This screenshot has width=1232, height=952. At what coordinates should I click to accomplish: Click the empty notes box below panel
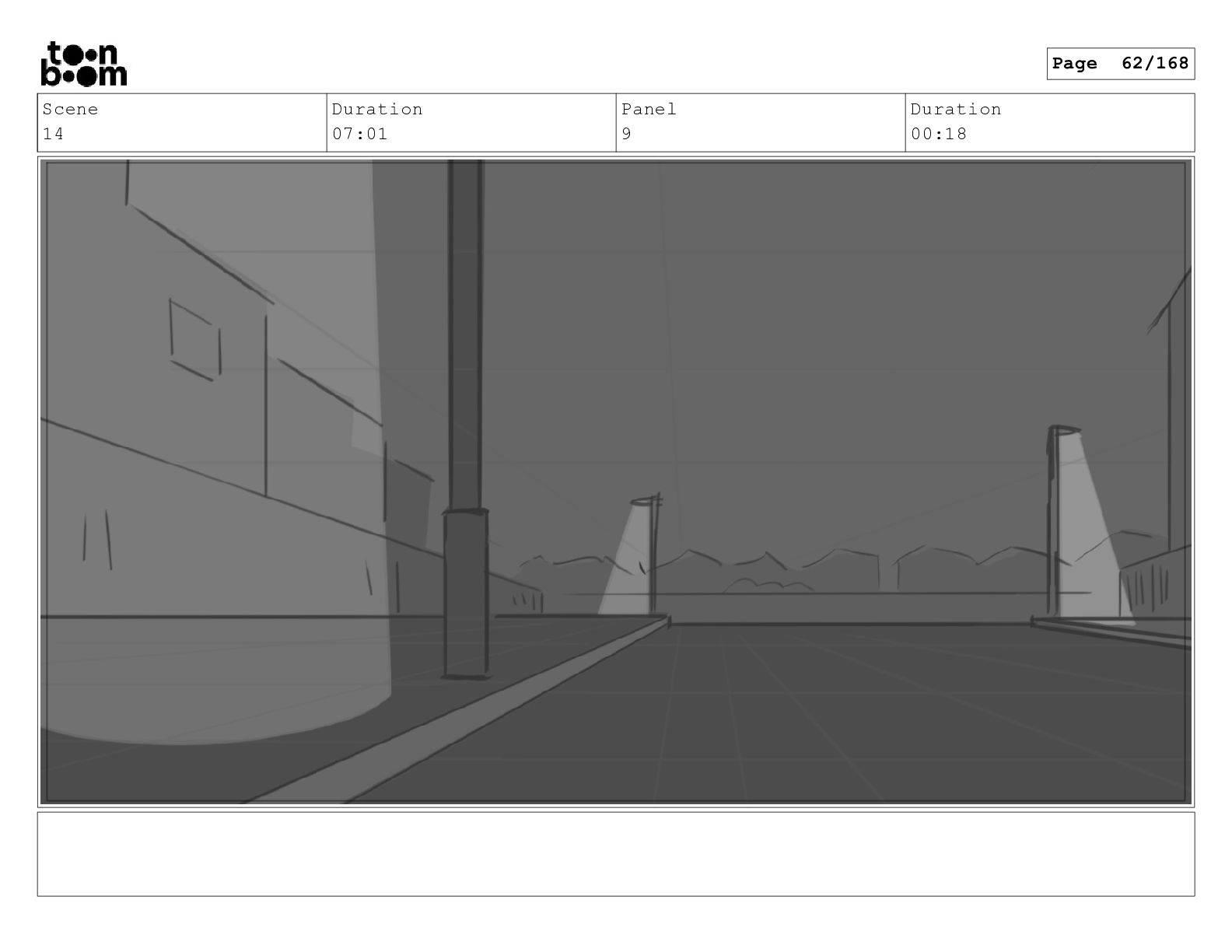(x=616, y=854)
